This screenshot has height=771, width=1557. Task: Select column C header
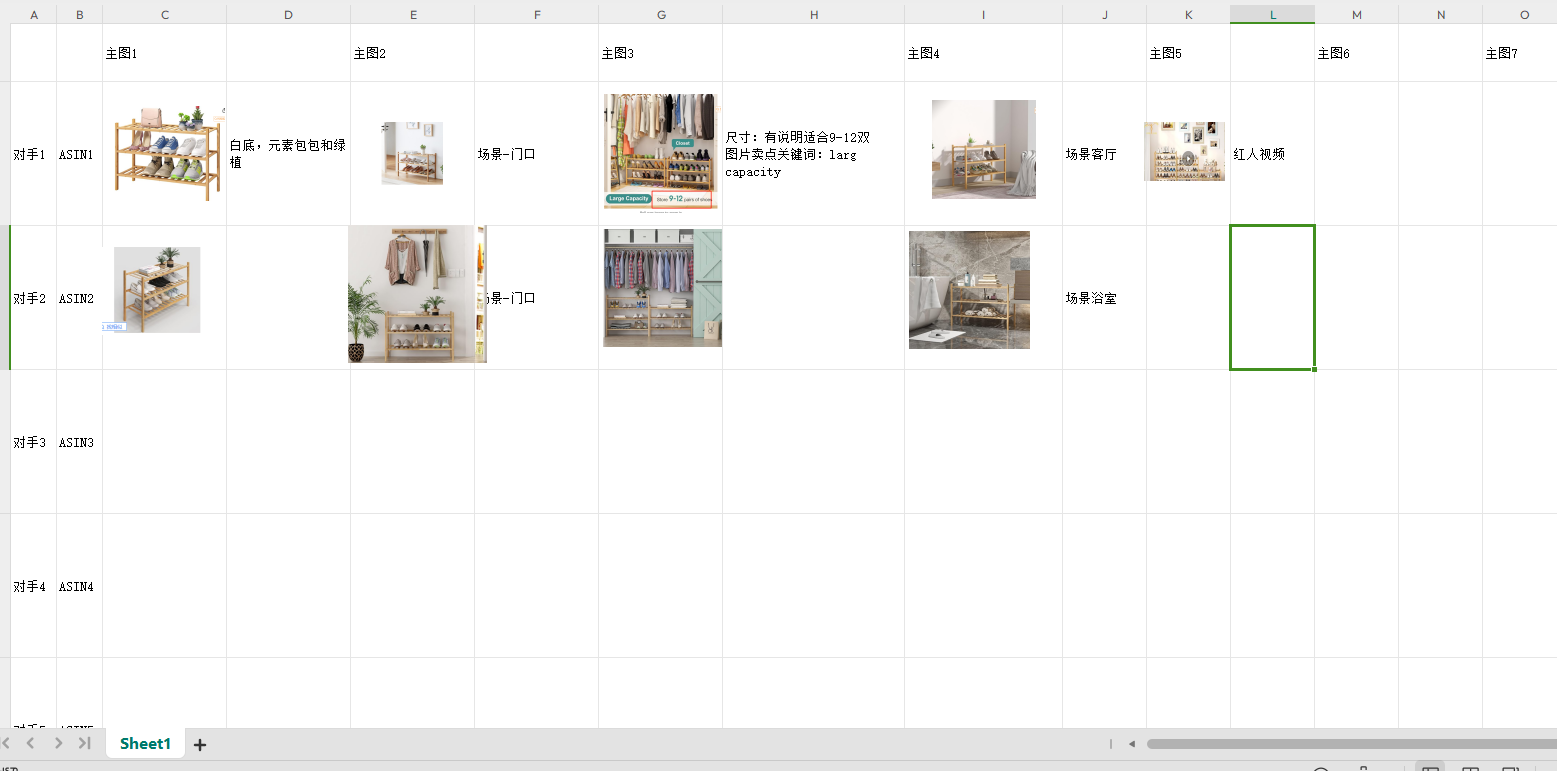click(x=164, y=14)
